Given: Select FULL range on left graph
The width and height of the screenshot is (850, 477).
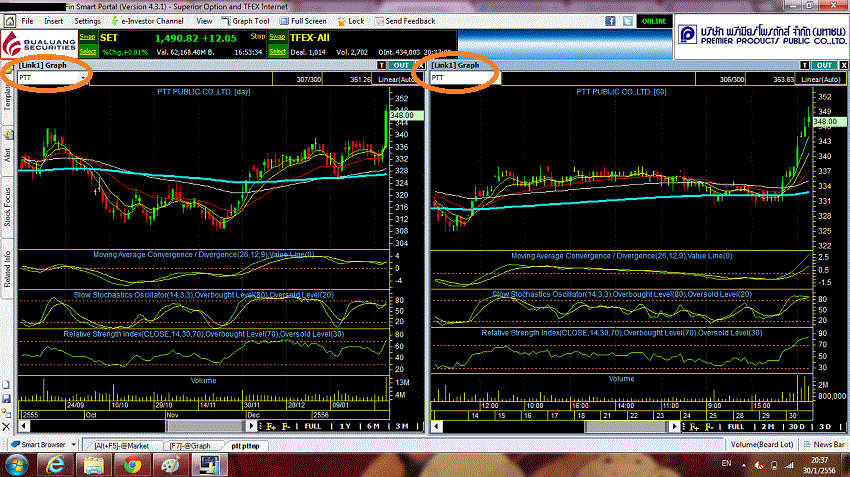Looking at the screenshot, I should [313, 427].
